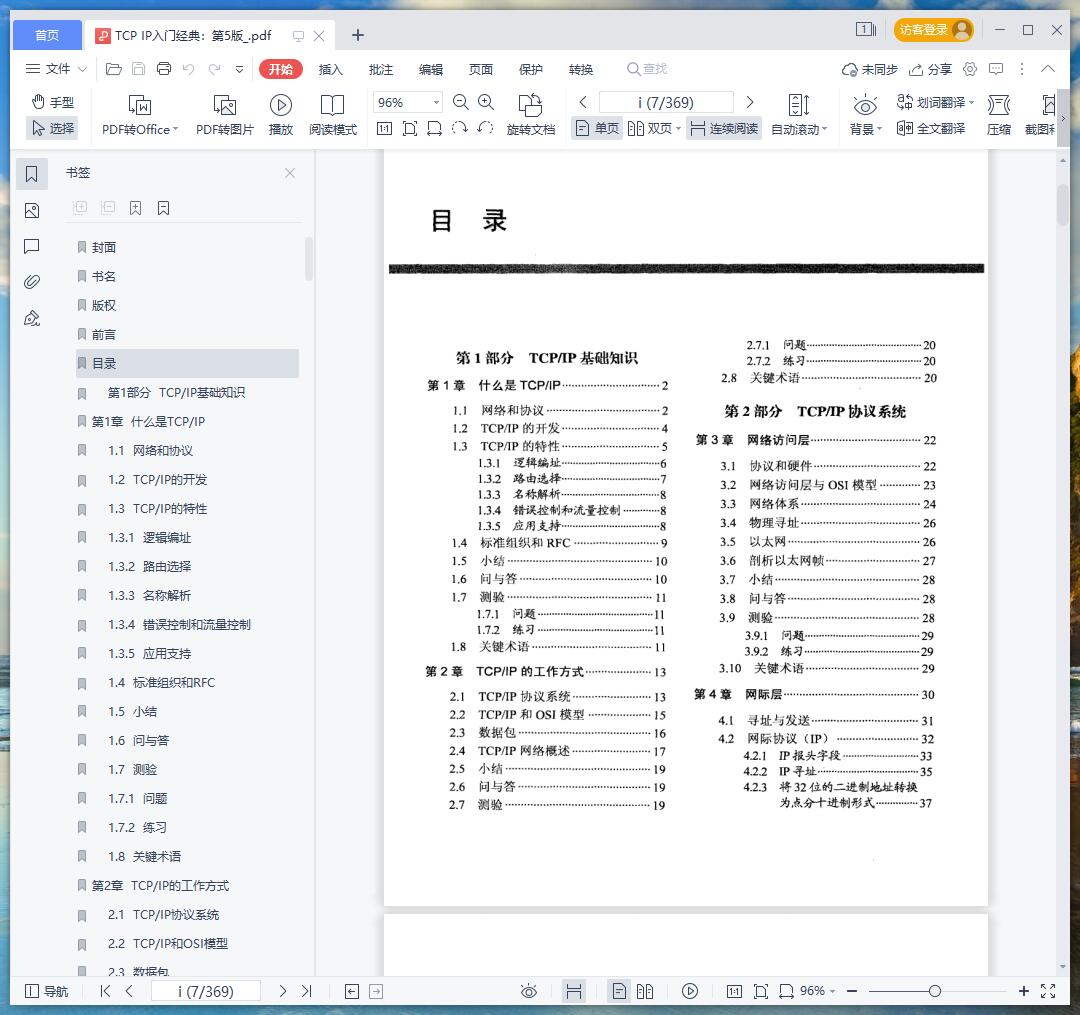Viewport: 1080px width, 1015px height.
Task: Toggle double page icon in status bar
Action: pos(645,991)
